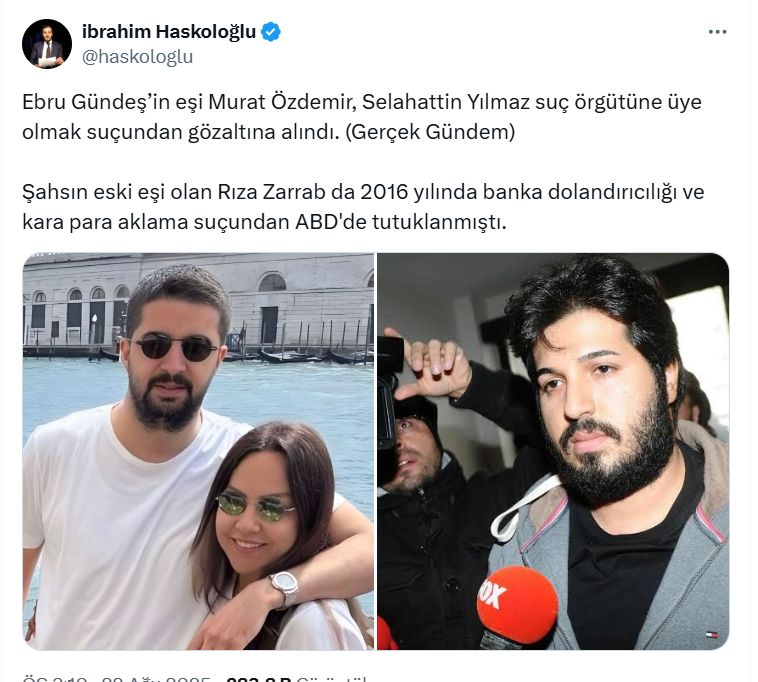The image size is (758, 682).
Task: Click the wristwatch in the left photo
Action: click(284, 587)
